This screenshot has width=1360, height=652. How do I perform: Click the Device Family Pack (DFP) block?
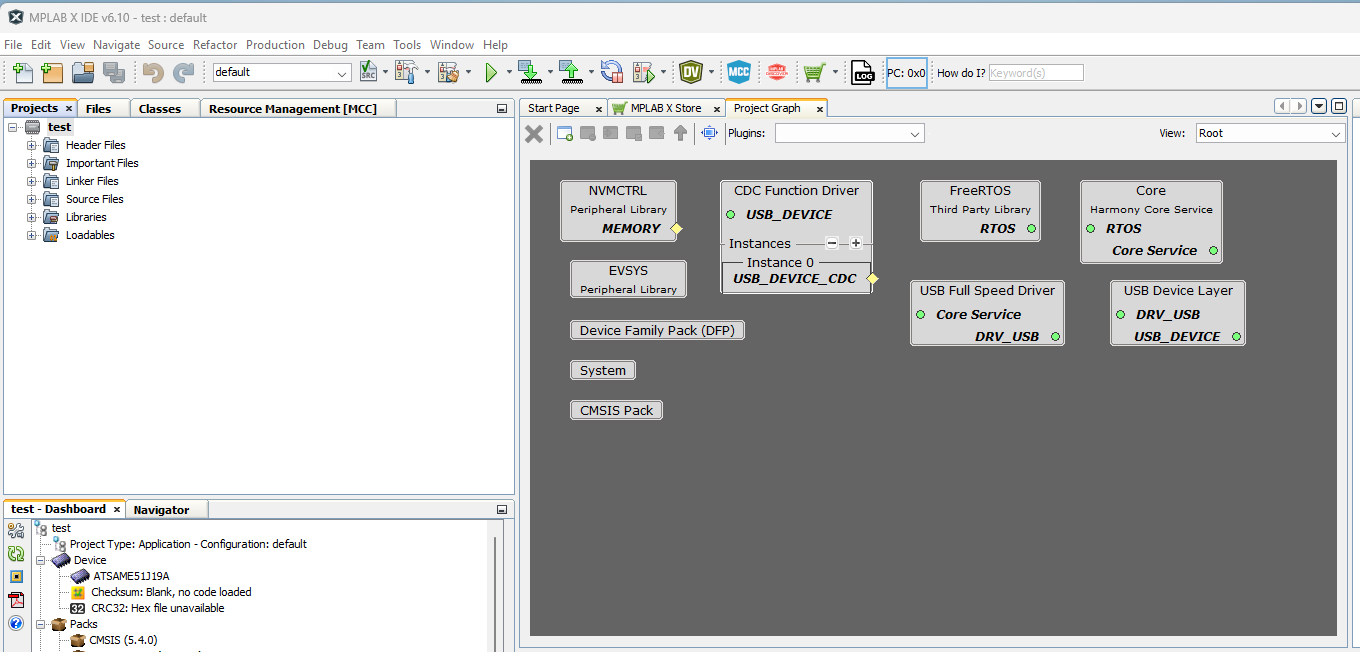(x=657, y=330)
